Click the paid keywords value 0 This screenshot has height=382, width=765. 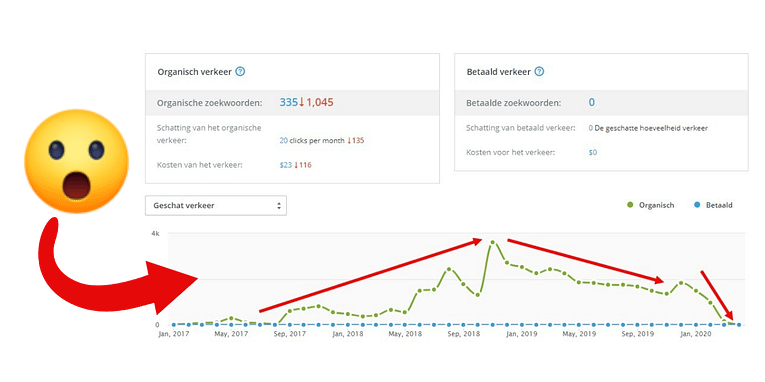(x=591, y=102)
